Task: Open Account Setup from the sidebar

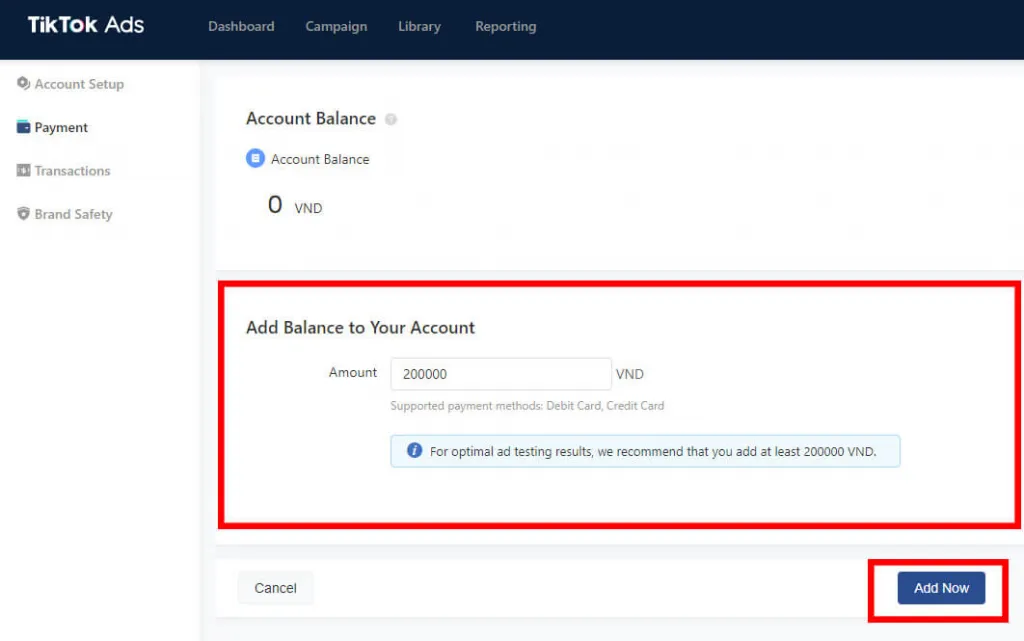Action: pyautogui.click(x=79, y=84)
